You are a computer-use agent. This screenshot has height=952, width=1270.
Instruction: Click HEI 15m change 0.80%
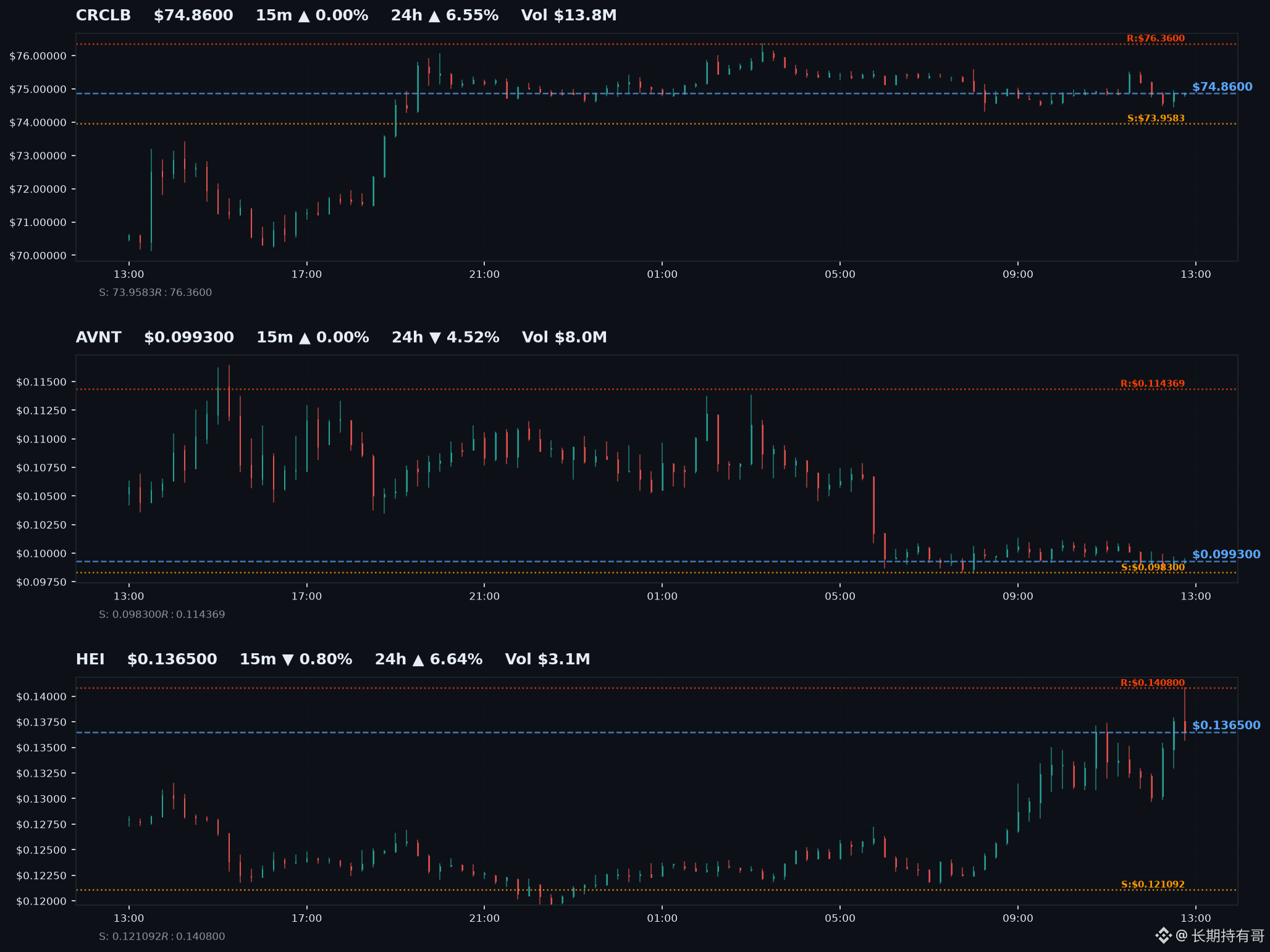point(296,659)
